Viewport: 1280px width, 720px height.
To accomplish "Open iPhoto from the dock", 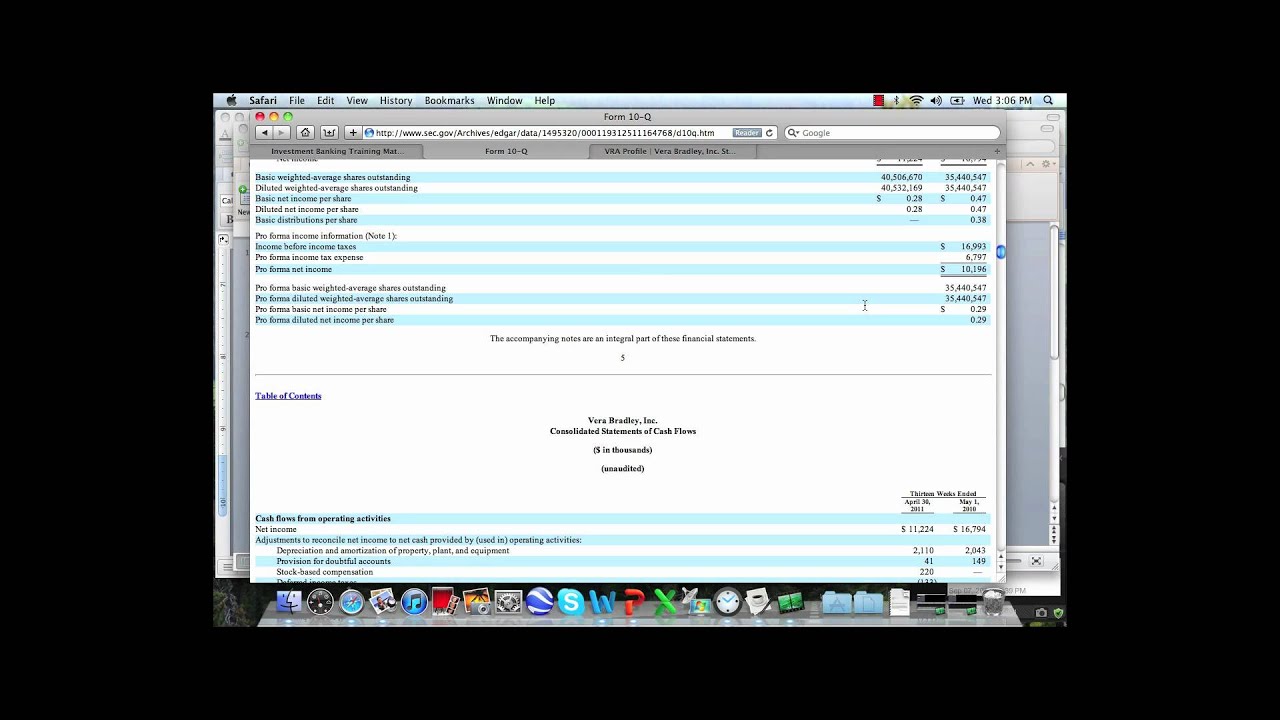I will tap(477, 602).
